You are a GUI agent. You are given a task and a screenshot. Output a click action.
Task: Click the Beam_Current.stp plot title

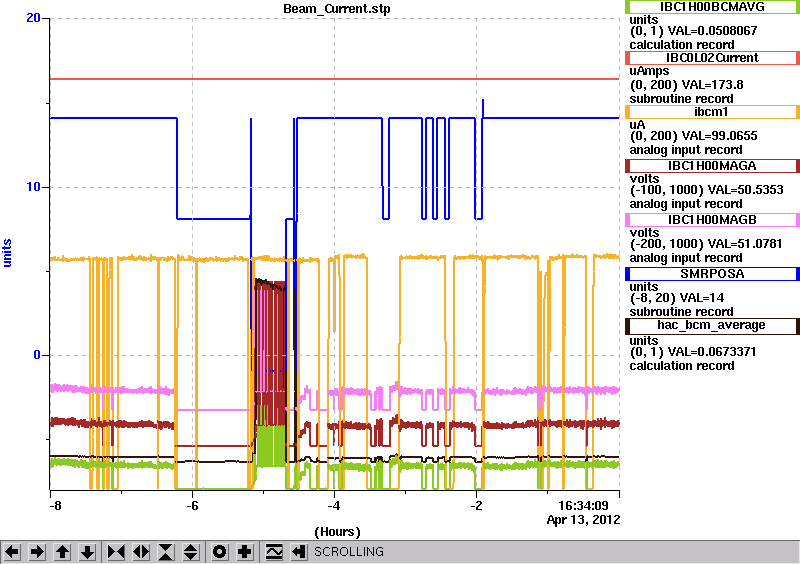pyautogui.click(x=337, y=9)
